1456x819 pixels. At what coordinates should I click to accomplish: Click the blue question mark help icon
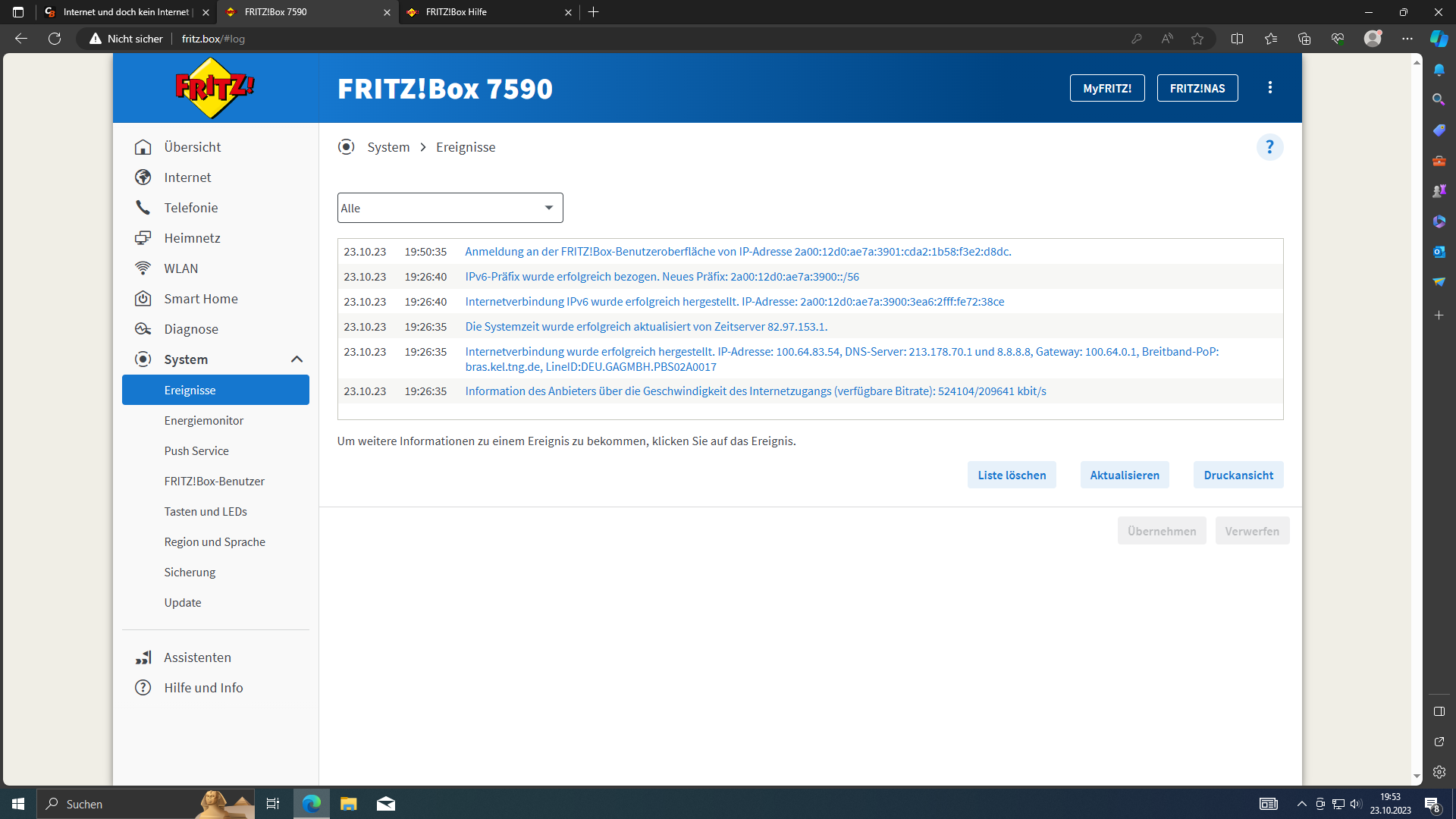(x=1269, y=147)
